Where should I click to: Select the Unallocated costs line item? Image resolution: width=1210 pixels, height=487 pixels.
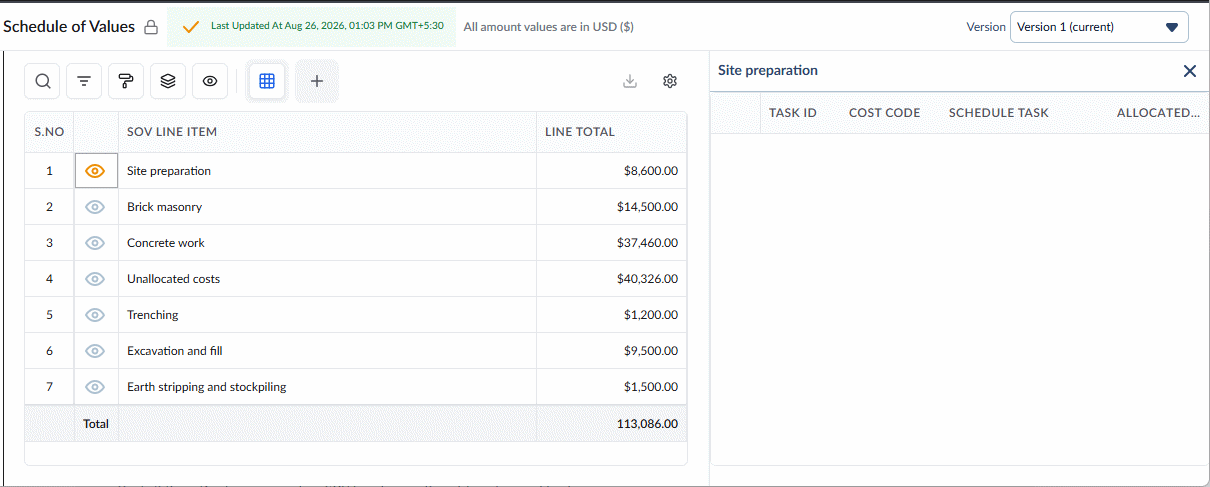coord(173,279)
